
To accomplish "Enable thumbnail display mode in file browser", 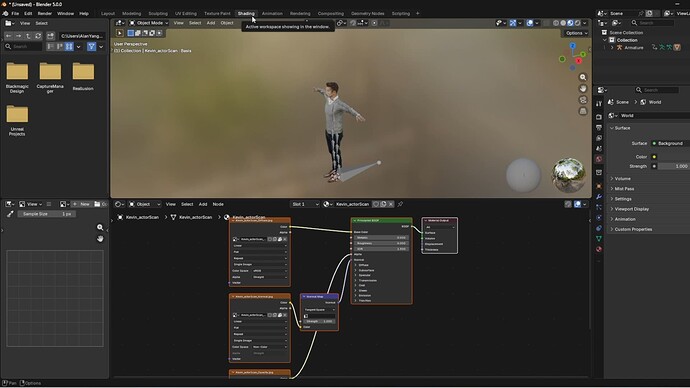I will (69, 46).
